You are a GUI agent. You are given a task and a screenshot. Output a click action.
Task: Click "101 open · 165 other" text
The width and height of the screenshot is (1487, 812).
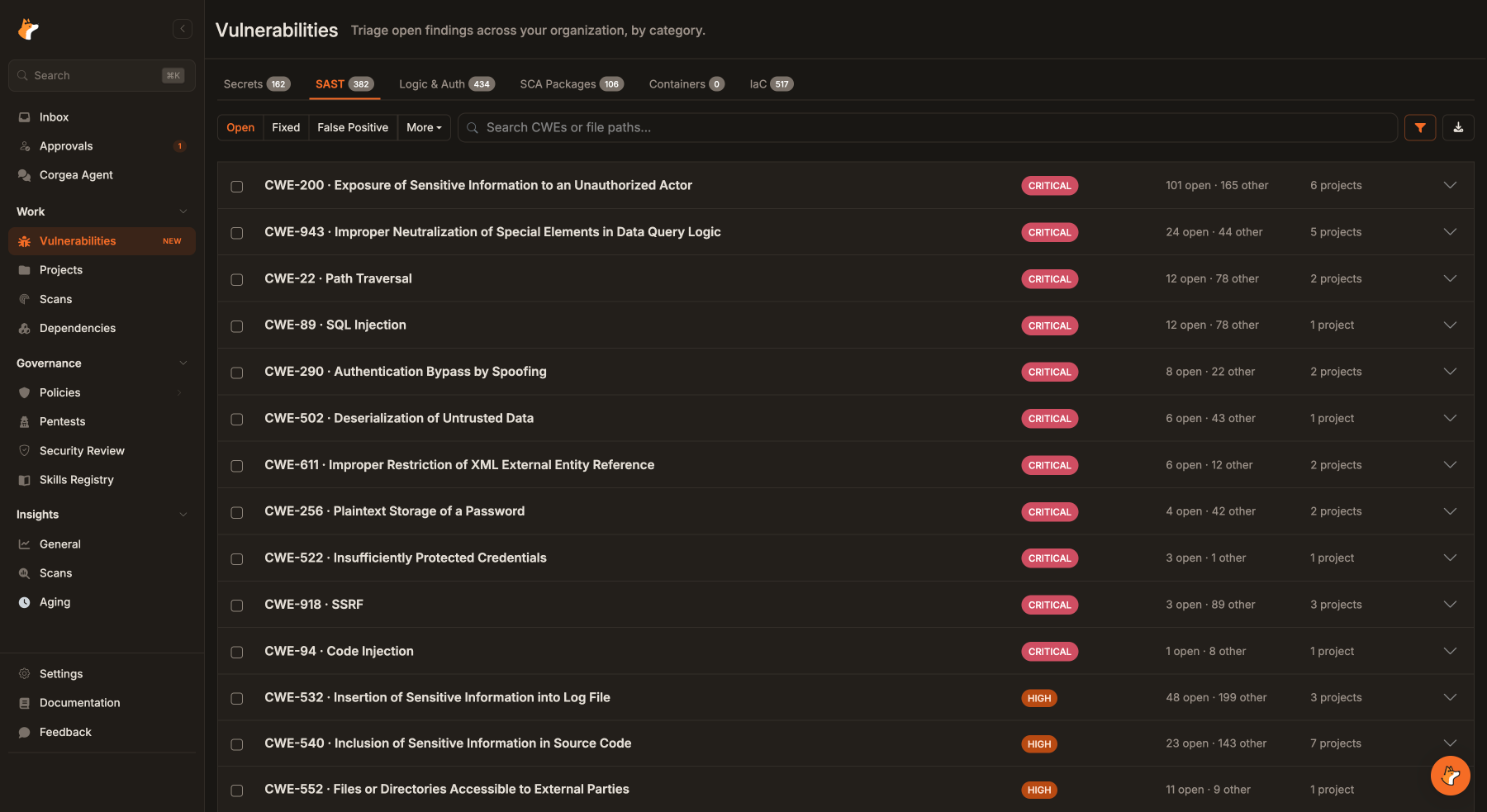click(1216, 185)
